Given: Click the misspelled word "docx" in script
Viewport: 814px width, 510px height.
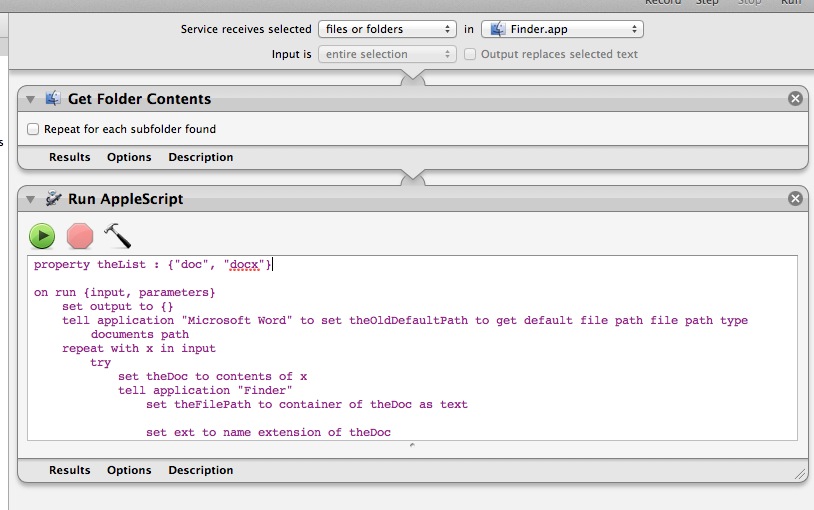Looking at the screenshot, I should [244, 264].
